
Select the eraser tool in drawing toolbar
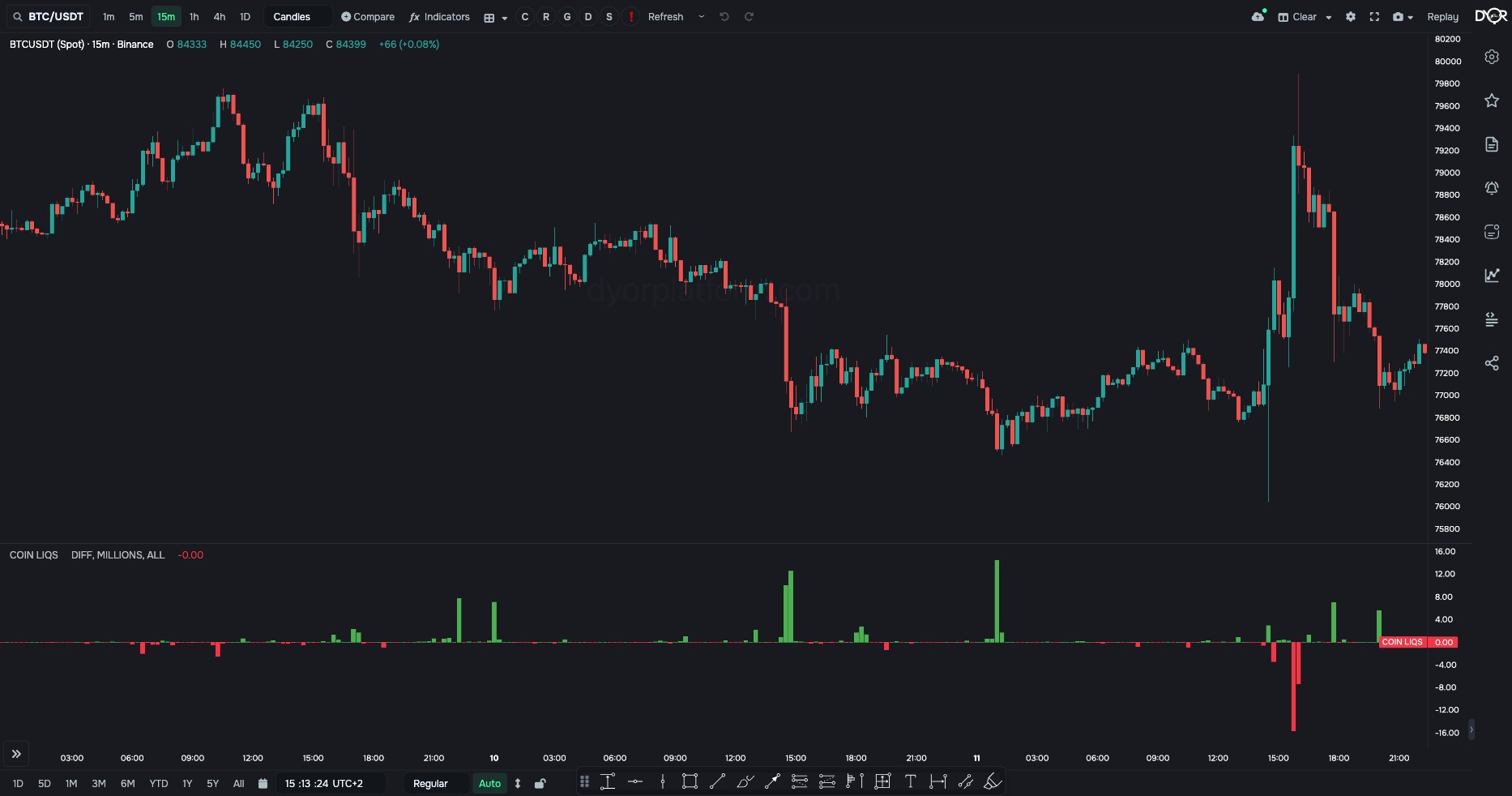click(993, 781)
